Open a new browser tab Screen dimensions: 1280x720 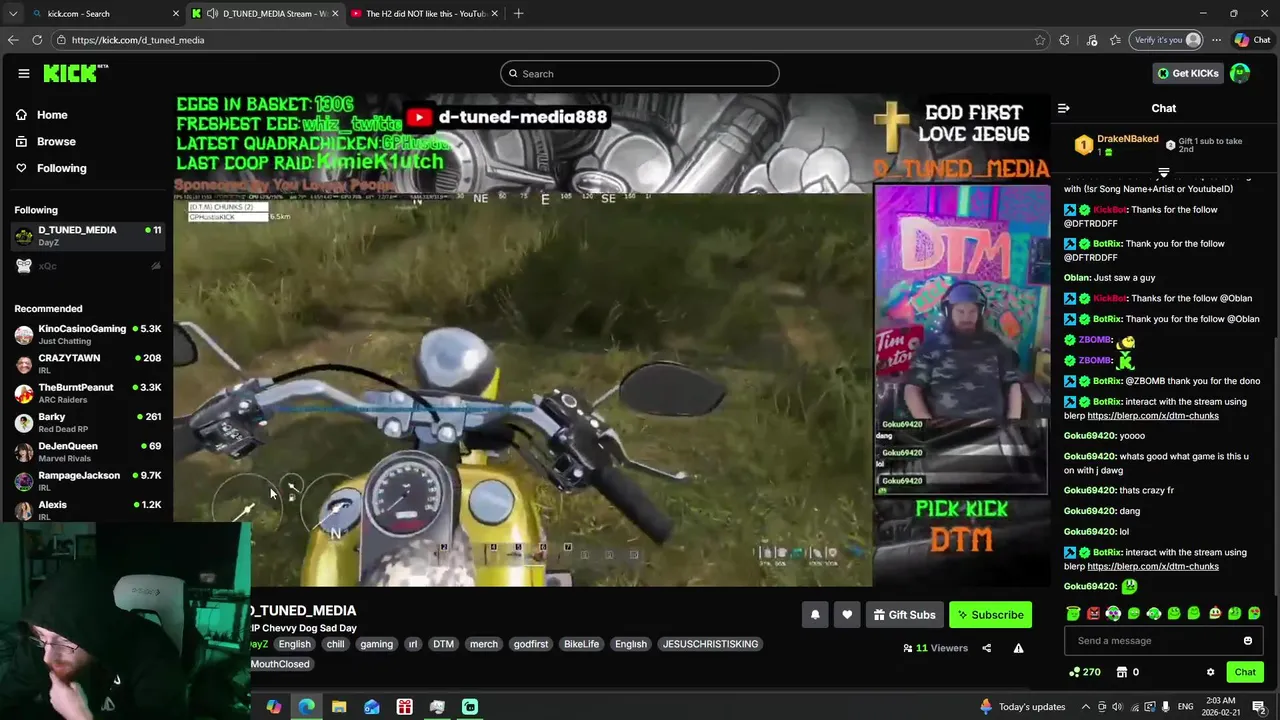coord(518,13)
